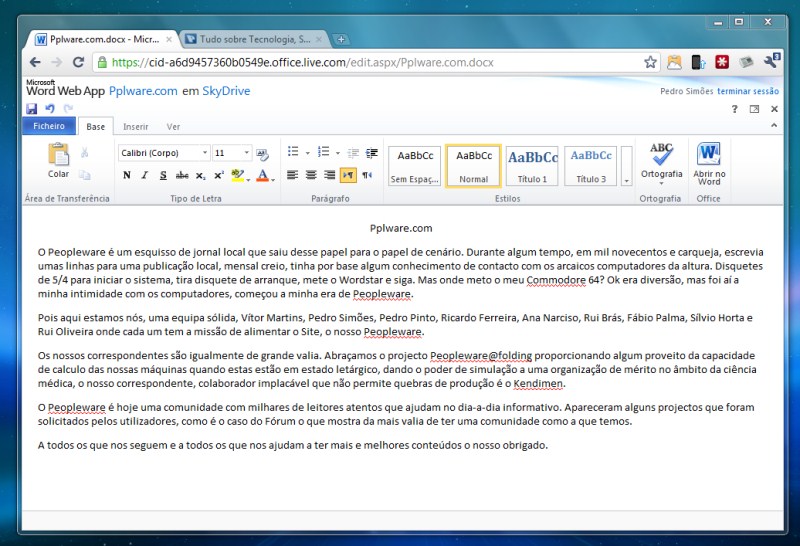Insert a bulleted list
Image resolution: width=800 pixels, height=546 pixels.
coord(293,152)
